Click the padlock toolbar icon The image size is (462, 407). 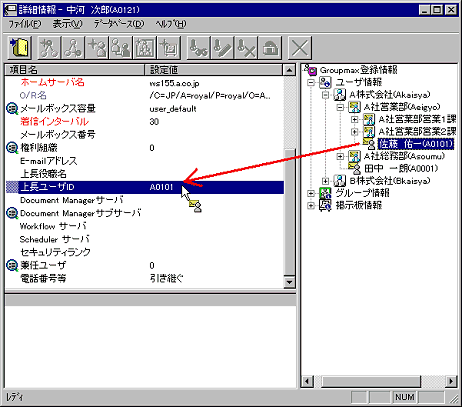(x=270, y=48)
